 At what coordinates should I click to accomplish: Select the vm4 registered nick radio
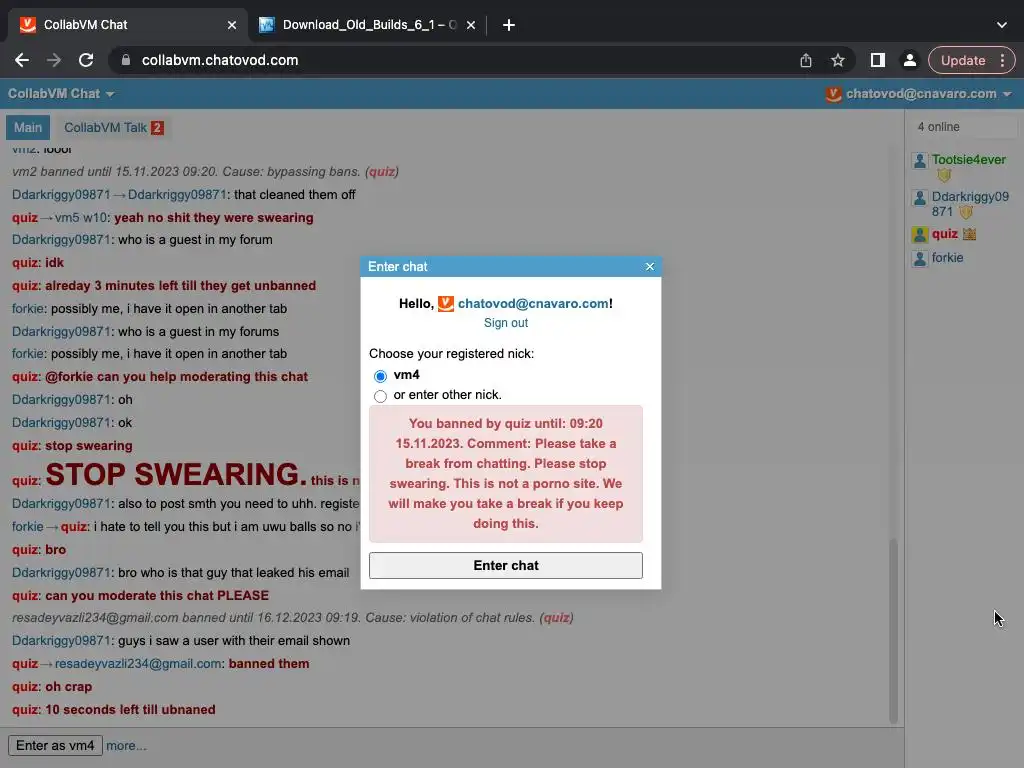pyautogui.click(x=380, y=376)
